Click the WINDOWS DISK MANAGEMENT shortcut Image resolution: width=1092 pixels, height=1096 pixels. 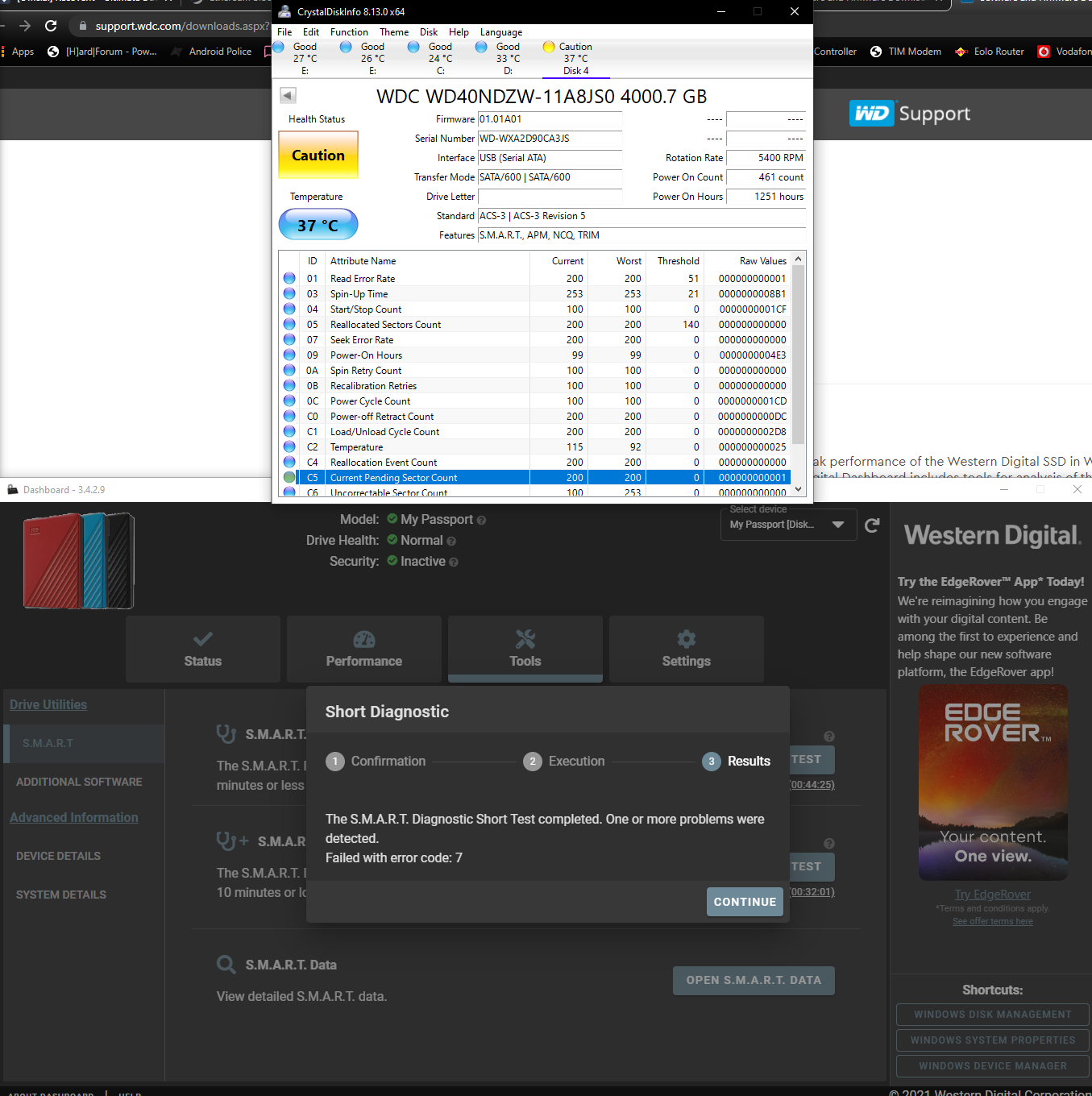pyautogui.click(x=993, y=1015)
